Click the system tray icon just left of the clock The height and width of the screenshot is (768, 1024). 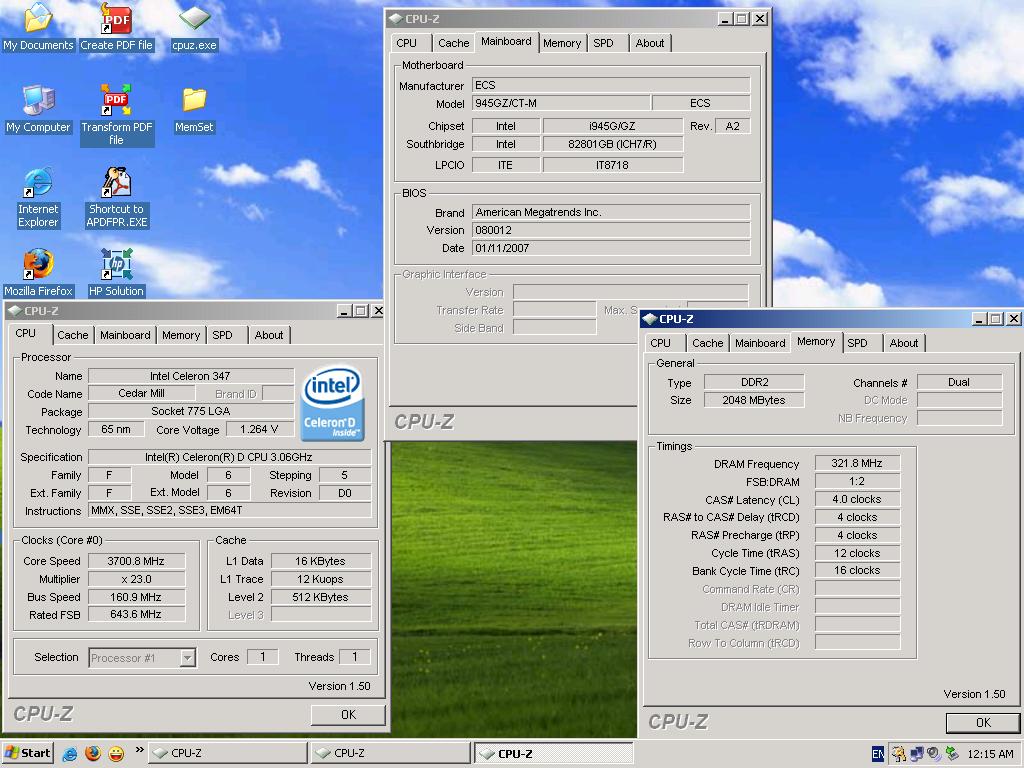[x=952, y=754]
